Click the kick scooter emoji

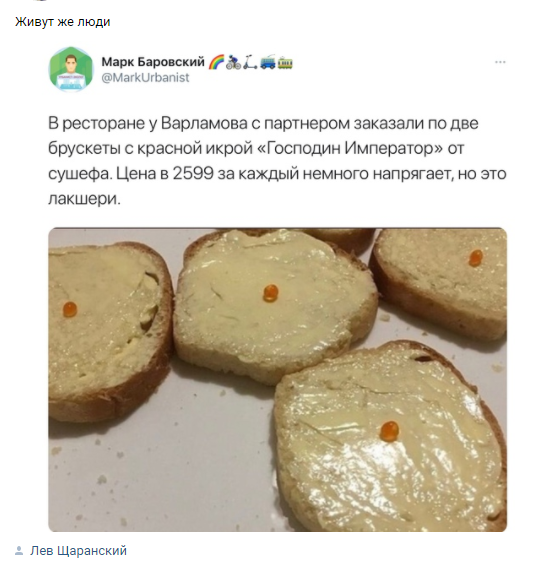pos(250,62)
